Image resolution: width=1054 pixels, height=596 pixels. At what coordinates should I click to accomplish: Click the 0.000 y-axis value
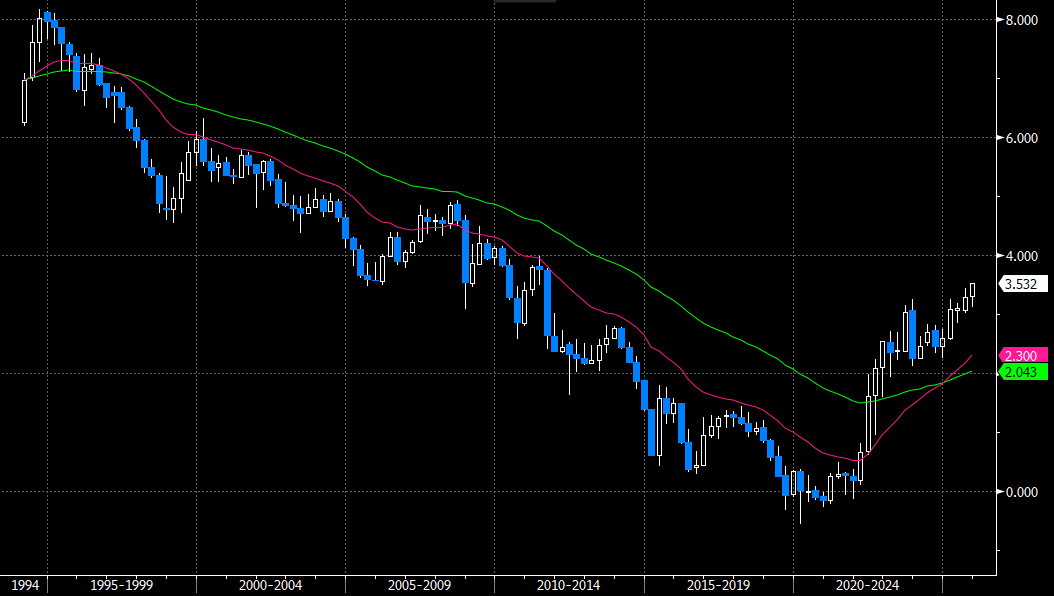point(1021,492)
